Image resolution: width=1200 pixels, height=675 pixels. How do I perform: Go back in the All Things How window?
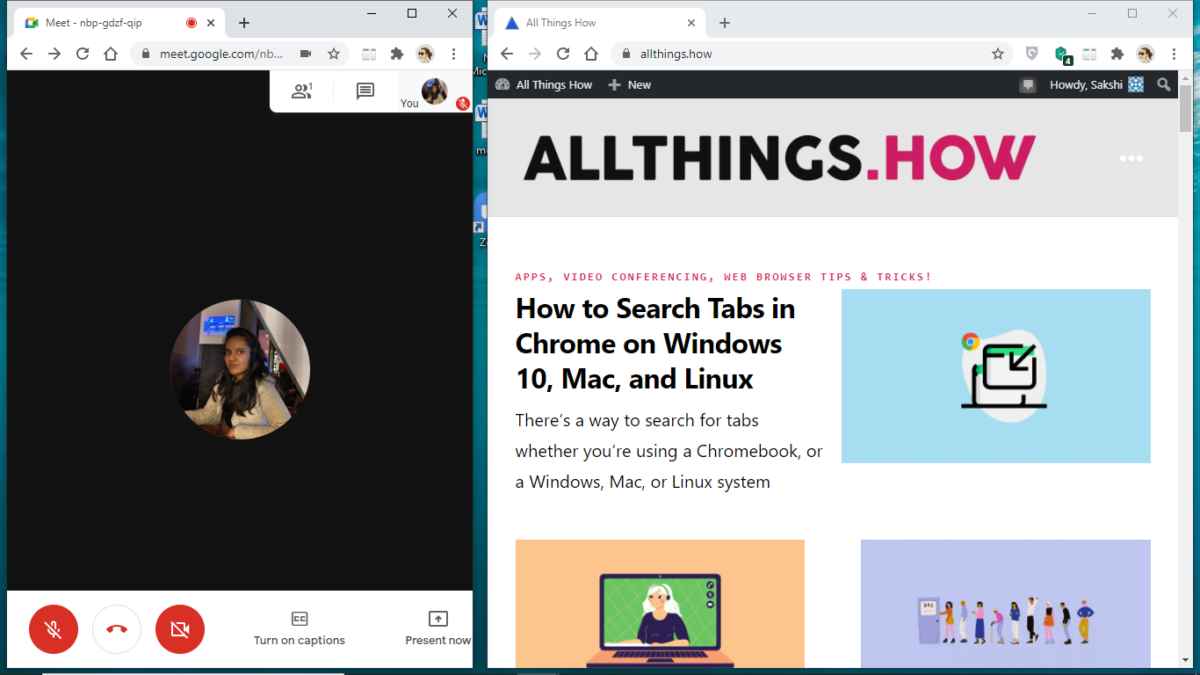(x=507, y=54)
